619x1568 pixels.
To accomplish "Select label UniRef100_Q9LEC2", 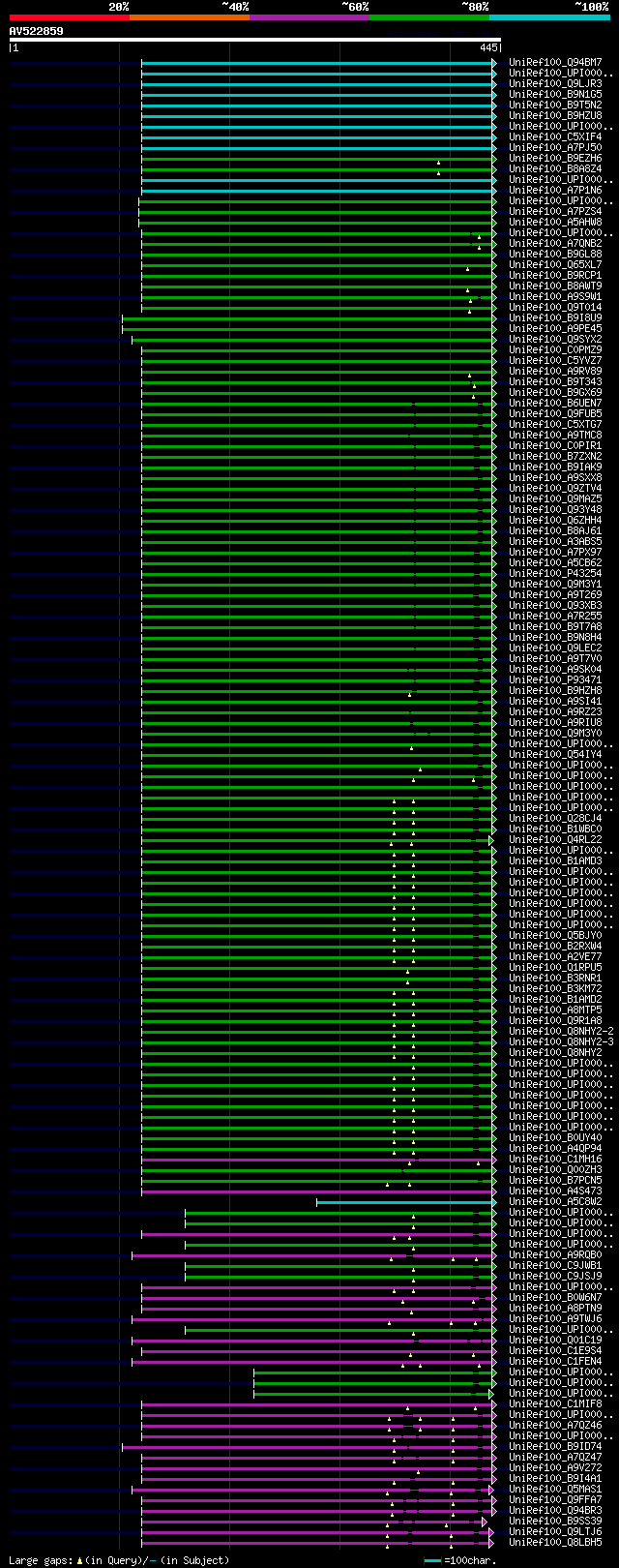I will pyautogui.click(x=555, y=648).
